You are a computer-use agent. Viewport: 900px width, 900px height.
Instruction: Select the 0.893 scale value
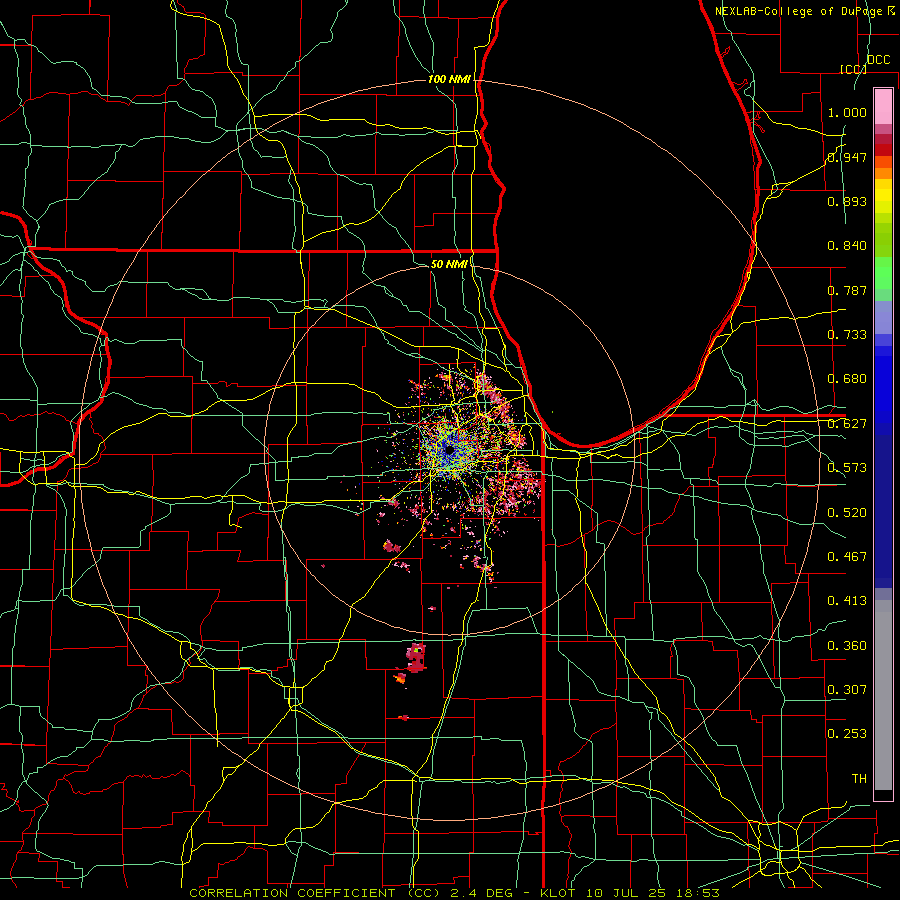coord(847,201)
